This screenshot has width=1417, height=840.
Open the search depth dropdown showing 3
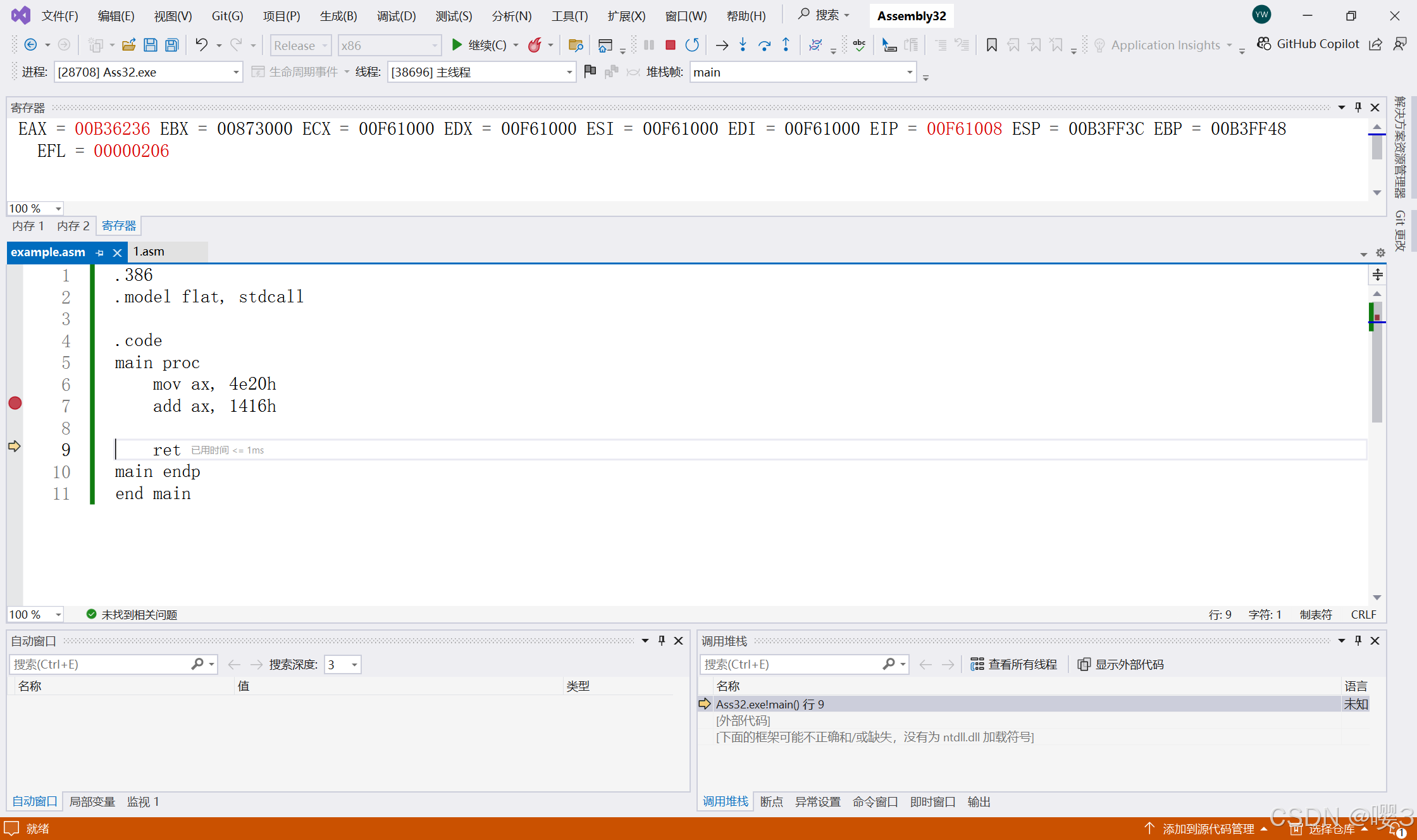(x=354, y=664)
